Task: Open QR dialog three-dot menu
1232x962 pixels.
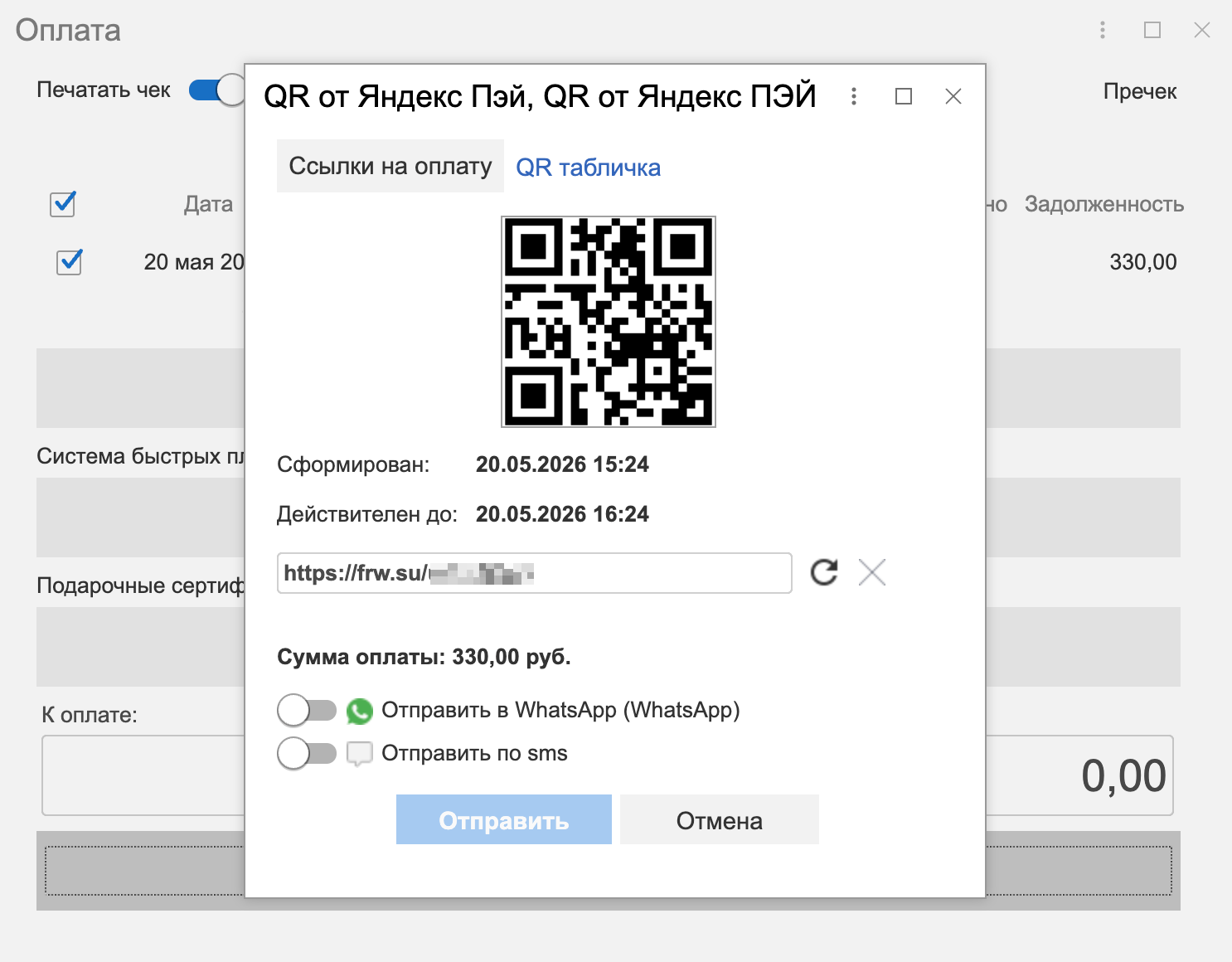Action: click(854, 96)
